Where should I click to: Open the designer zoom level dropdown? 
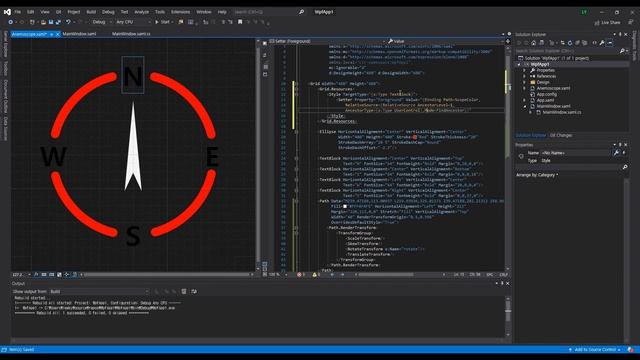coord(22,275)
